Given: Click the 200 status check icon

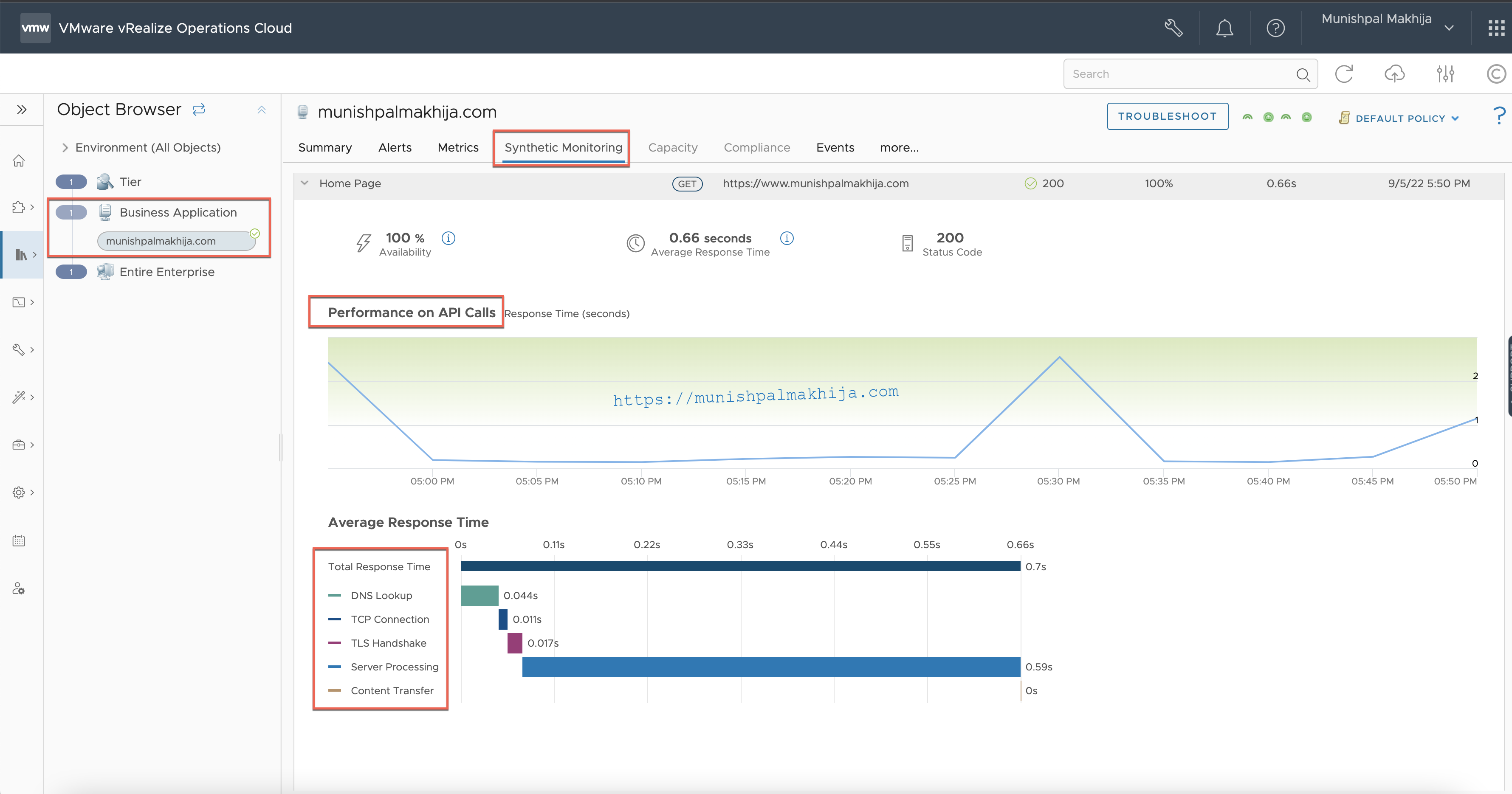Looking at the screenshot, I should coord(1030,183).
